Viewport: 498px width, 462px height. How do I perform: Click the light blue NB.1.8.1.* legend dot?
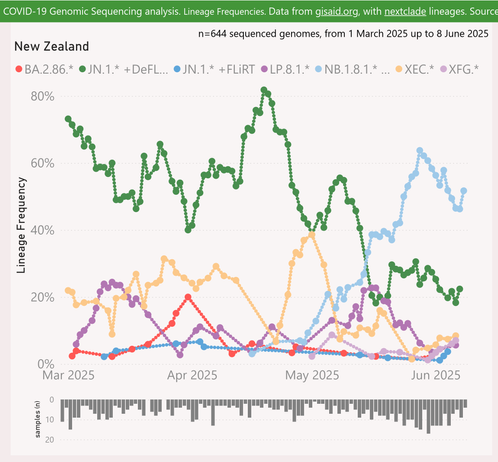coord(319,69)
